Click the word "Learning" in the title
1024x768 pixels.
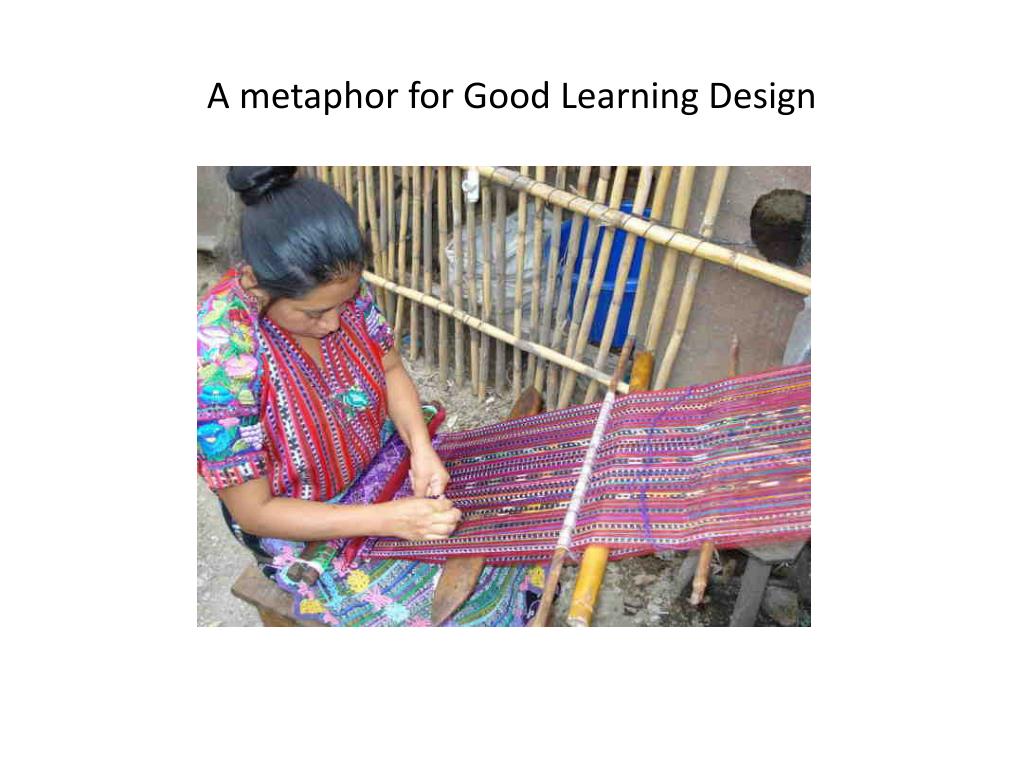[x=630, y=97]
